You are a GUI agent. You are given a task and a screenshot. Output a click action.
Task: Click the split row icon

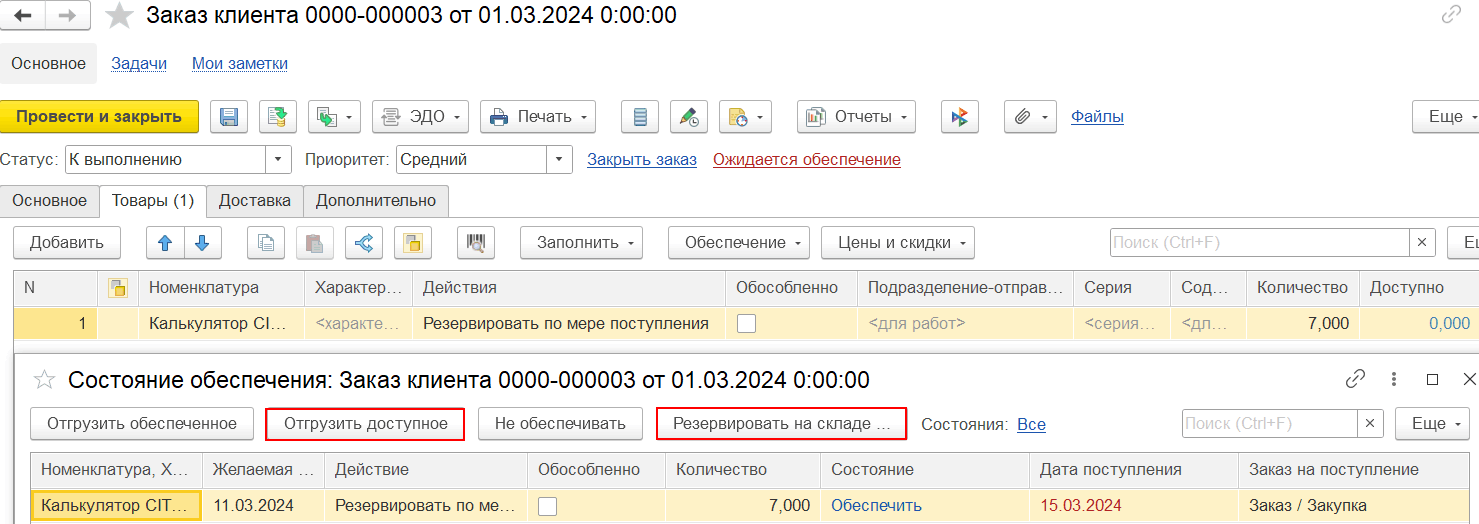point(364,242)
